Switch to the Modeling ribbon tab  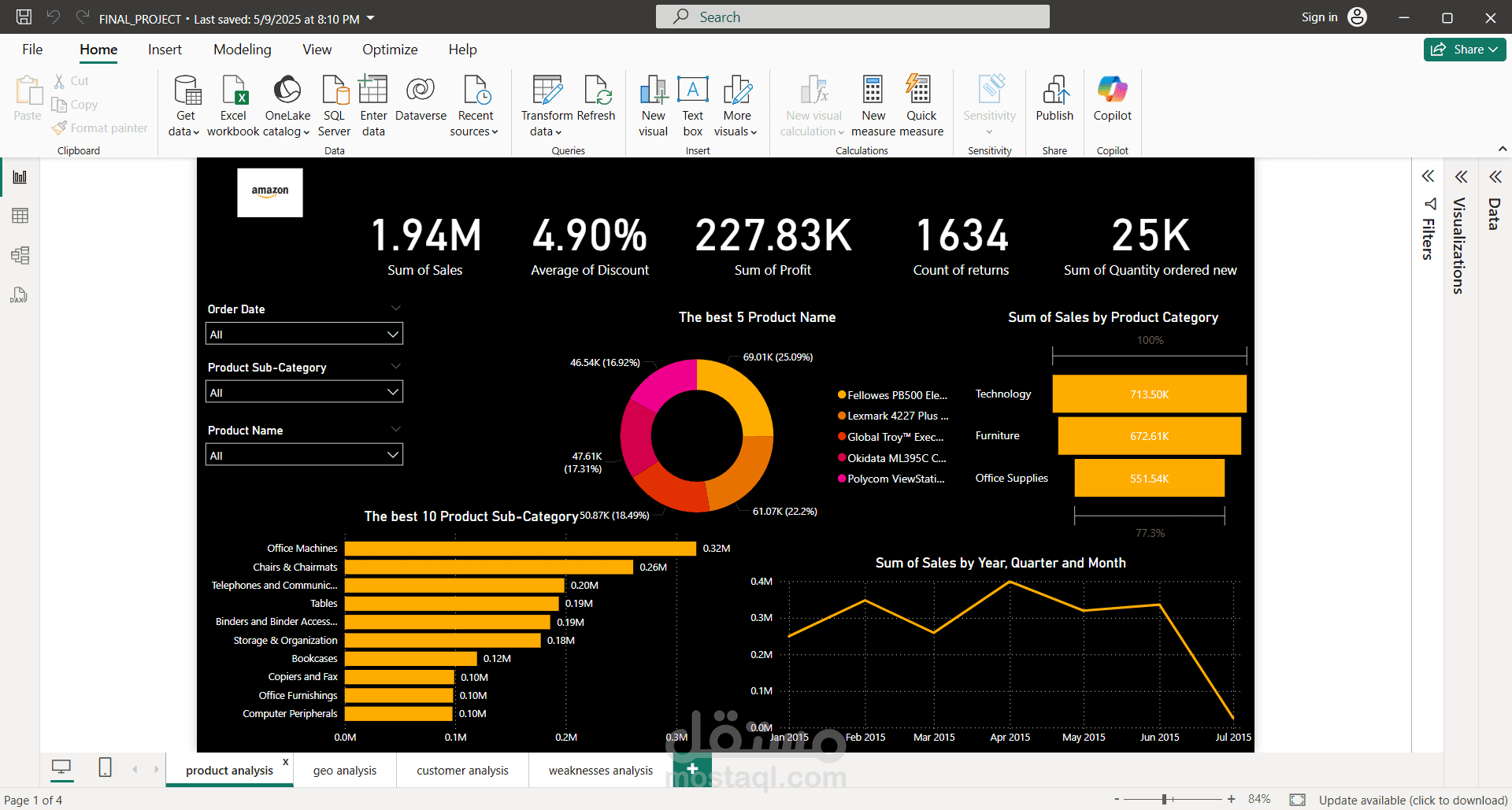tap(243, 50)
